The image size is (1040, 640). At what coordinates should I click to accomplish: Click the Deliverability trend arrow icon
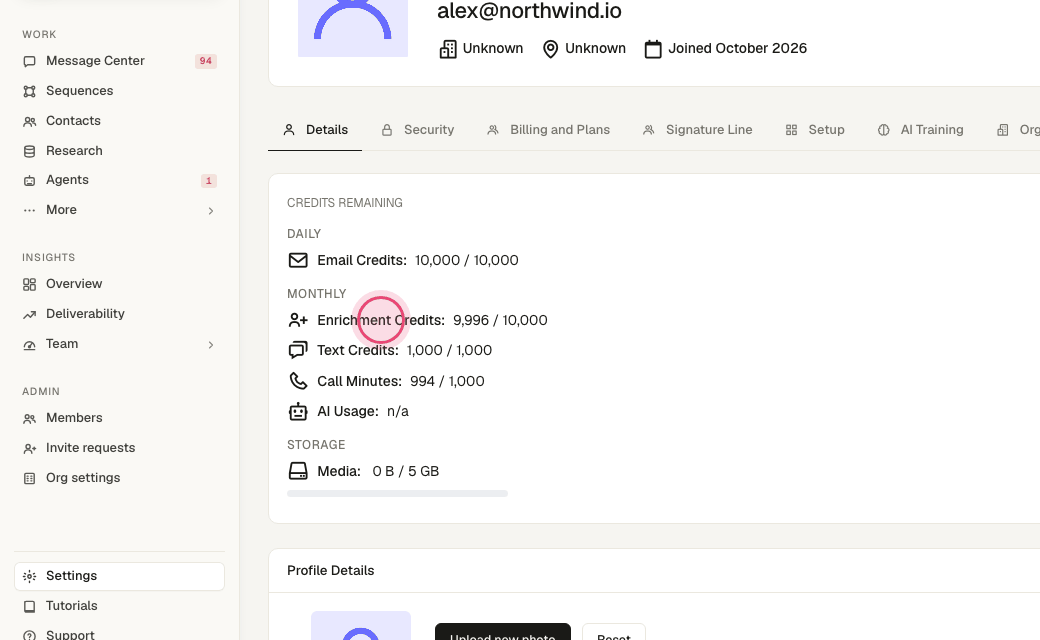coord(29,314)
